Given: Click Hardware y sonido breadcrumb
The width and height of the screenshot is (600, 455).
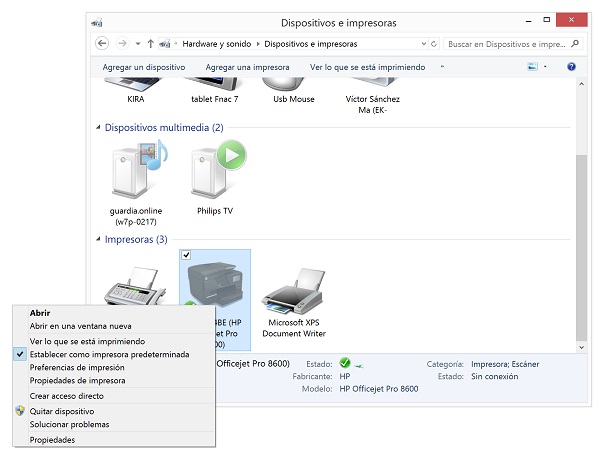Looking at the screenshot, I should click(217, 44).
